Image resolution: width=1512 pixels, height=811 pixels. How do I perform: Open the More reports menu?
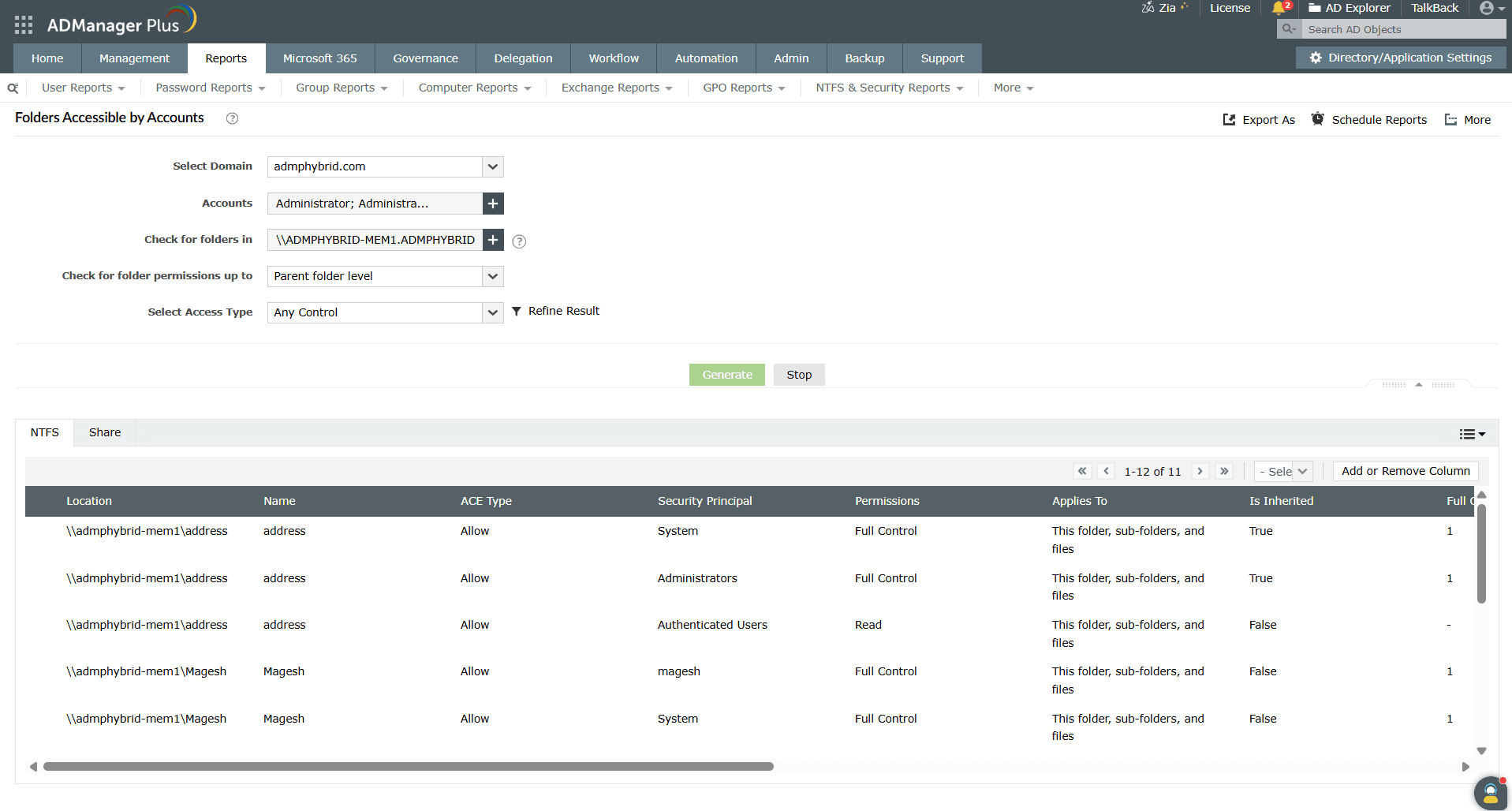click(1014, 88)
